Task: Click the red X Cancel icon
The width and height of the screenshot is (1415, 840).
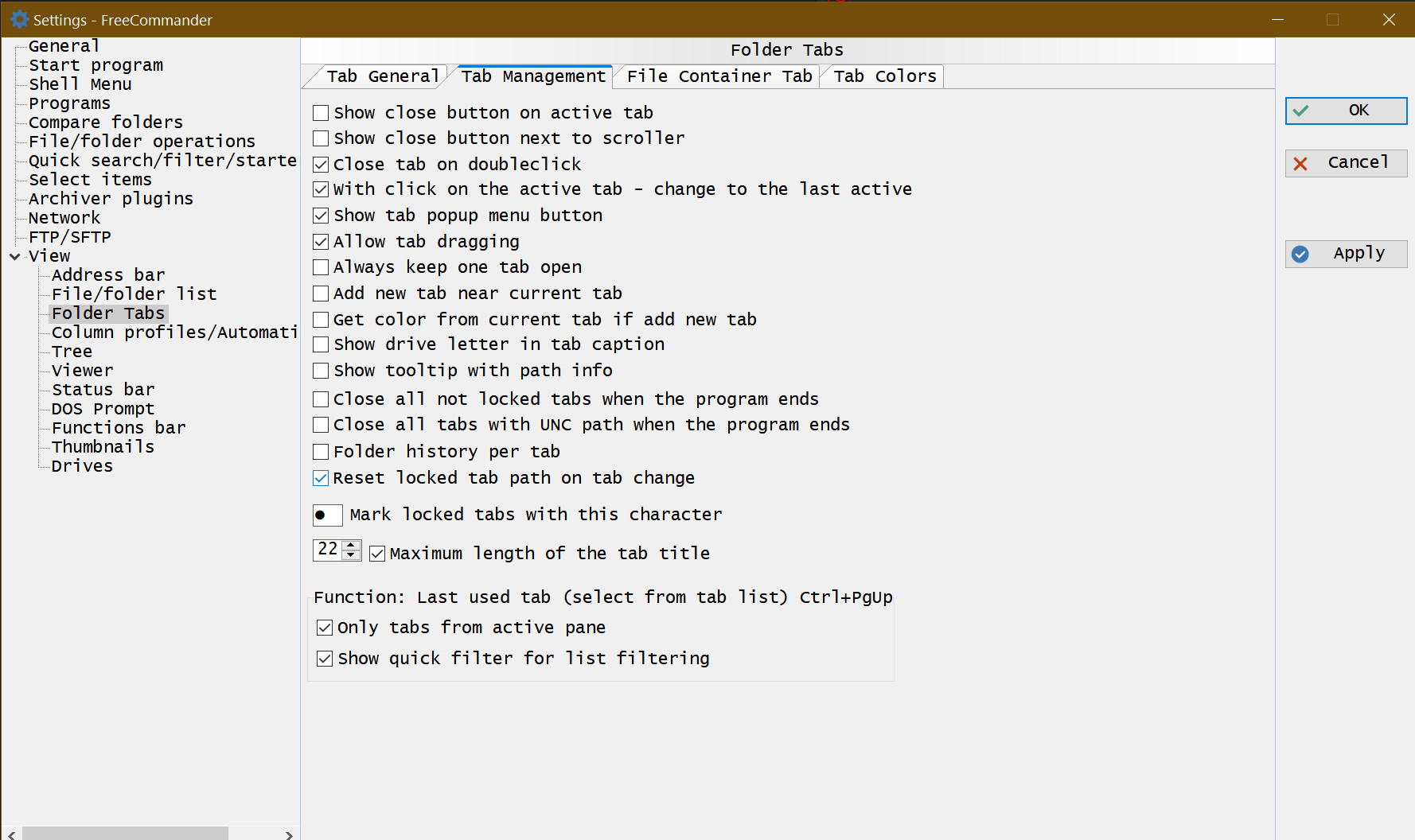Action: tap(1300, 163)
